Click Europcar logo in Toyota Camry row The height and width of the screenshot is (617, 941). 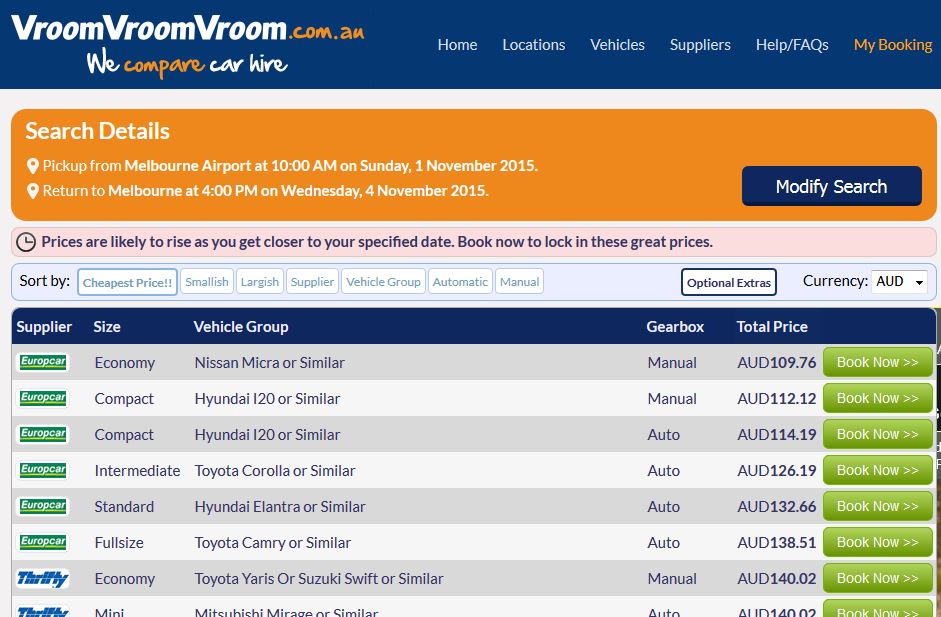point(43,542)
